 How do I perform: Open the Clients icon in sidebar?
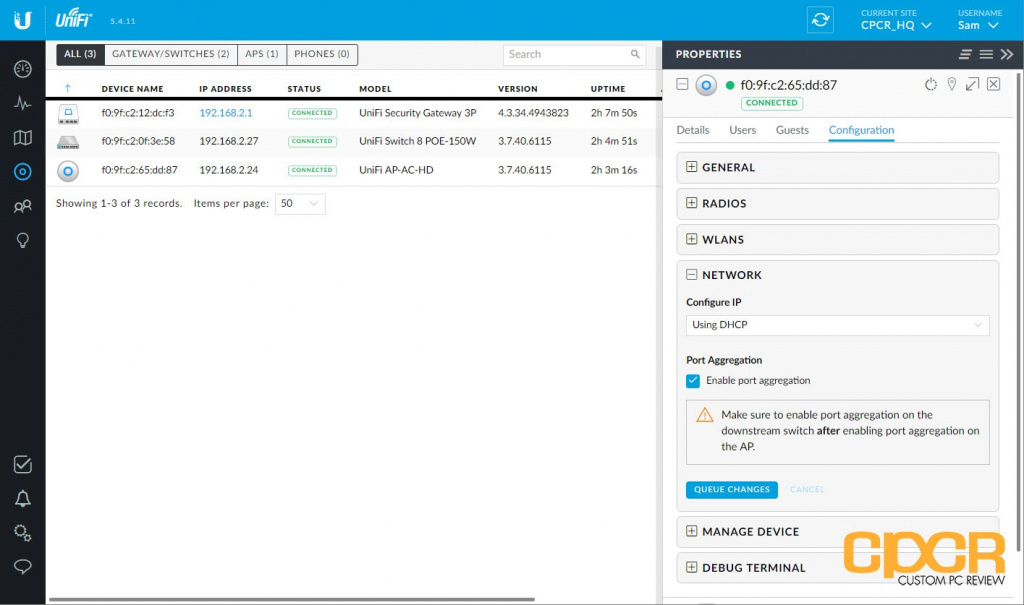(22, 207)
